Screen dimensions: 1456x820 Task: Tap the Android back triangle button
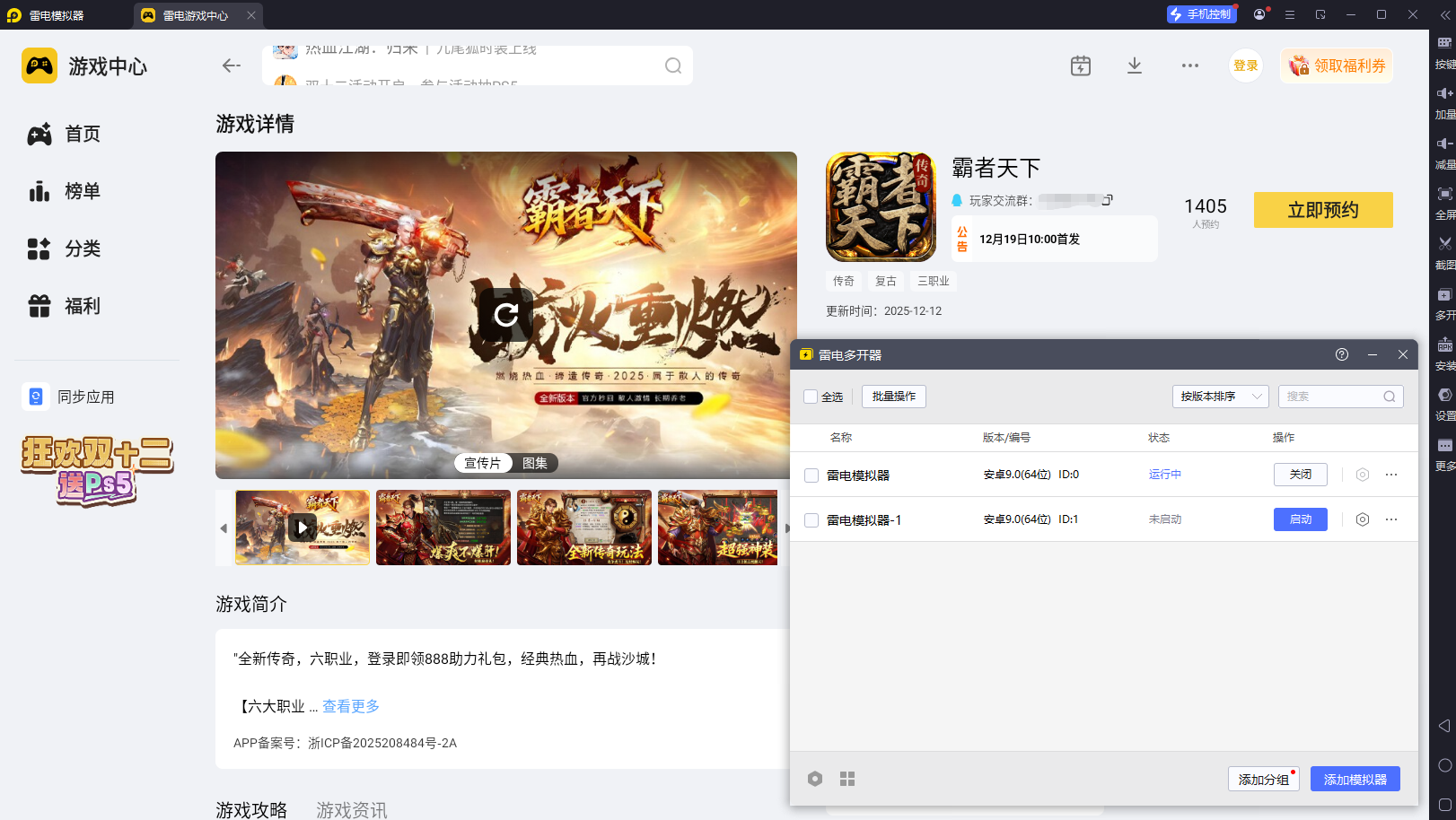(x=1444, y=726)
